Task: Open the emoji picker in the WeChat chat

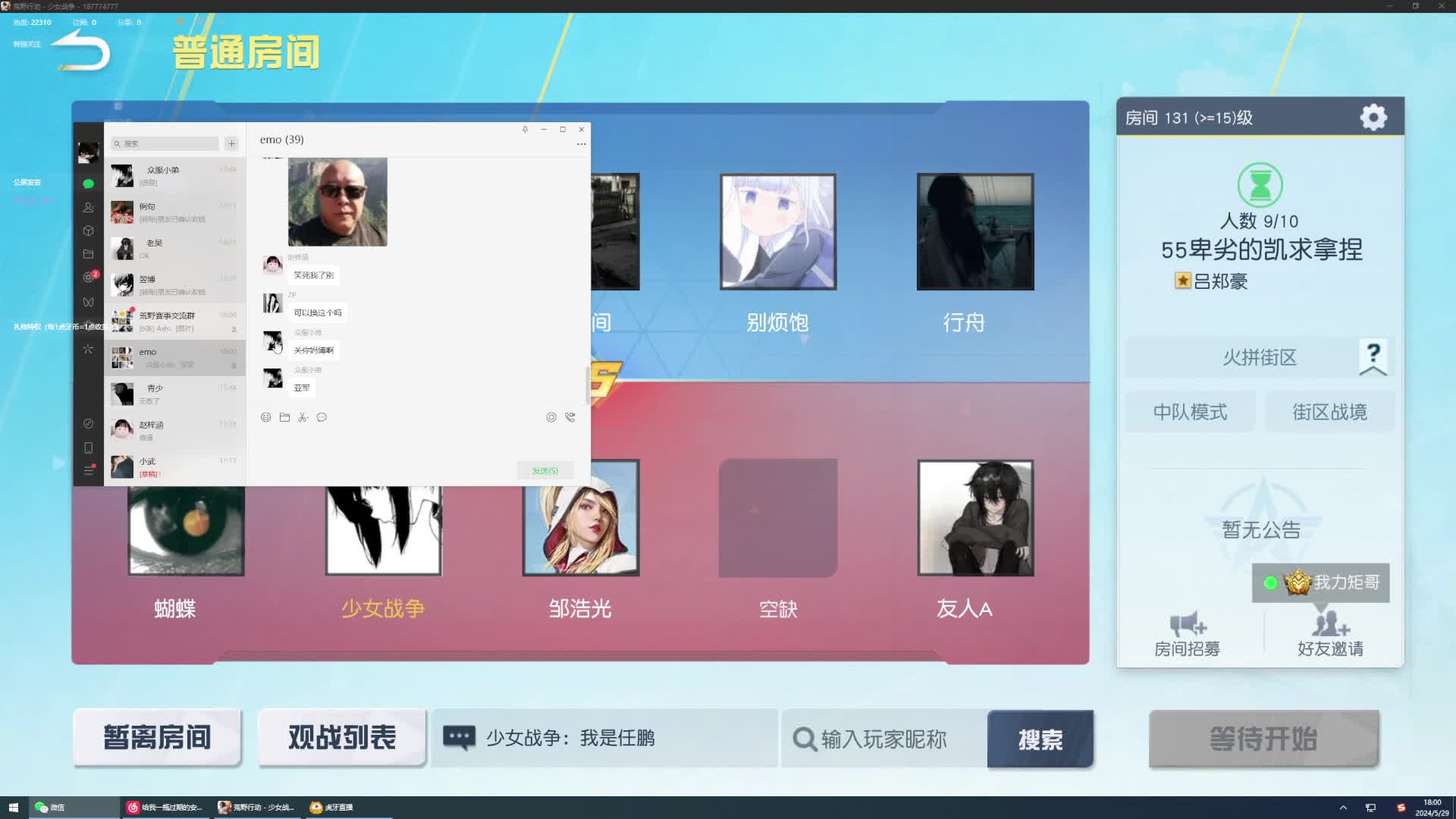Action: point(266,417)
